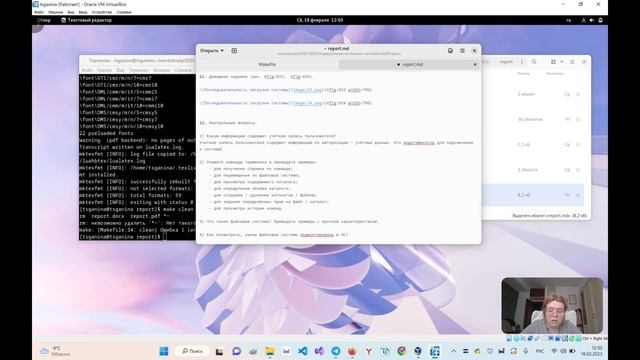The image size is (640, 360).
Task: Click the GNOME power icon
Action: tap(600, 20)
